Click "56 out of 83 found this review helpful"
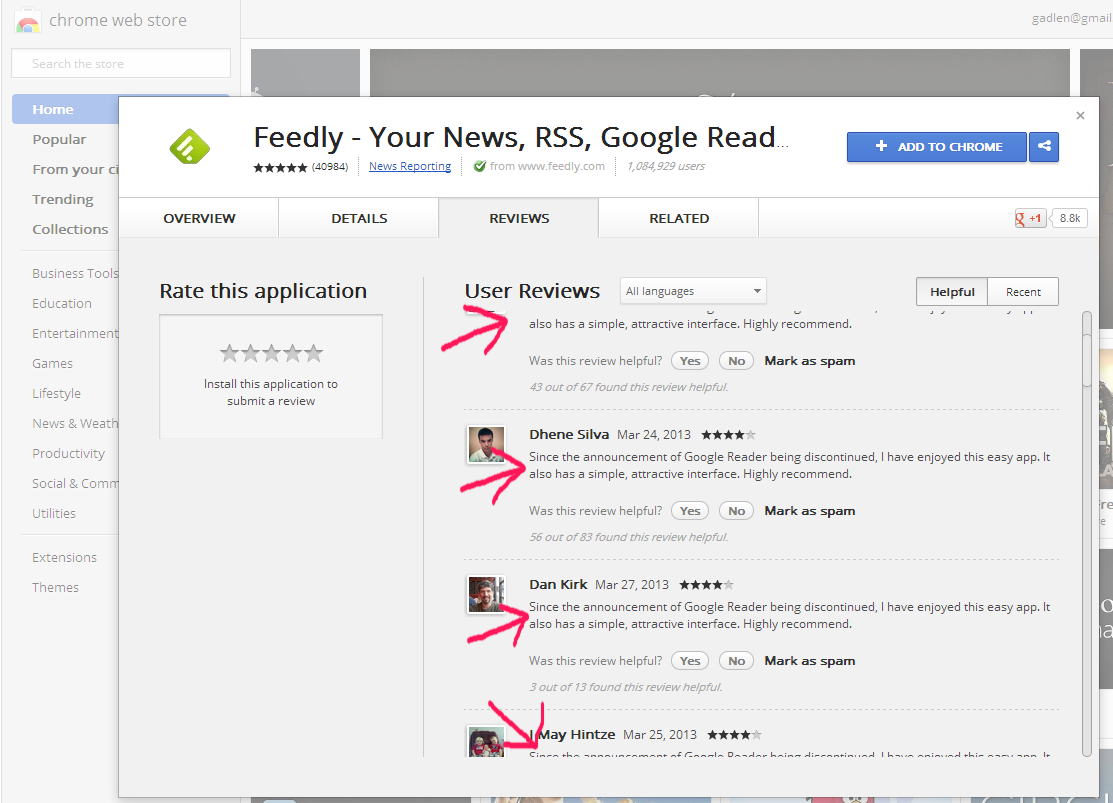 pos(629,537)
